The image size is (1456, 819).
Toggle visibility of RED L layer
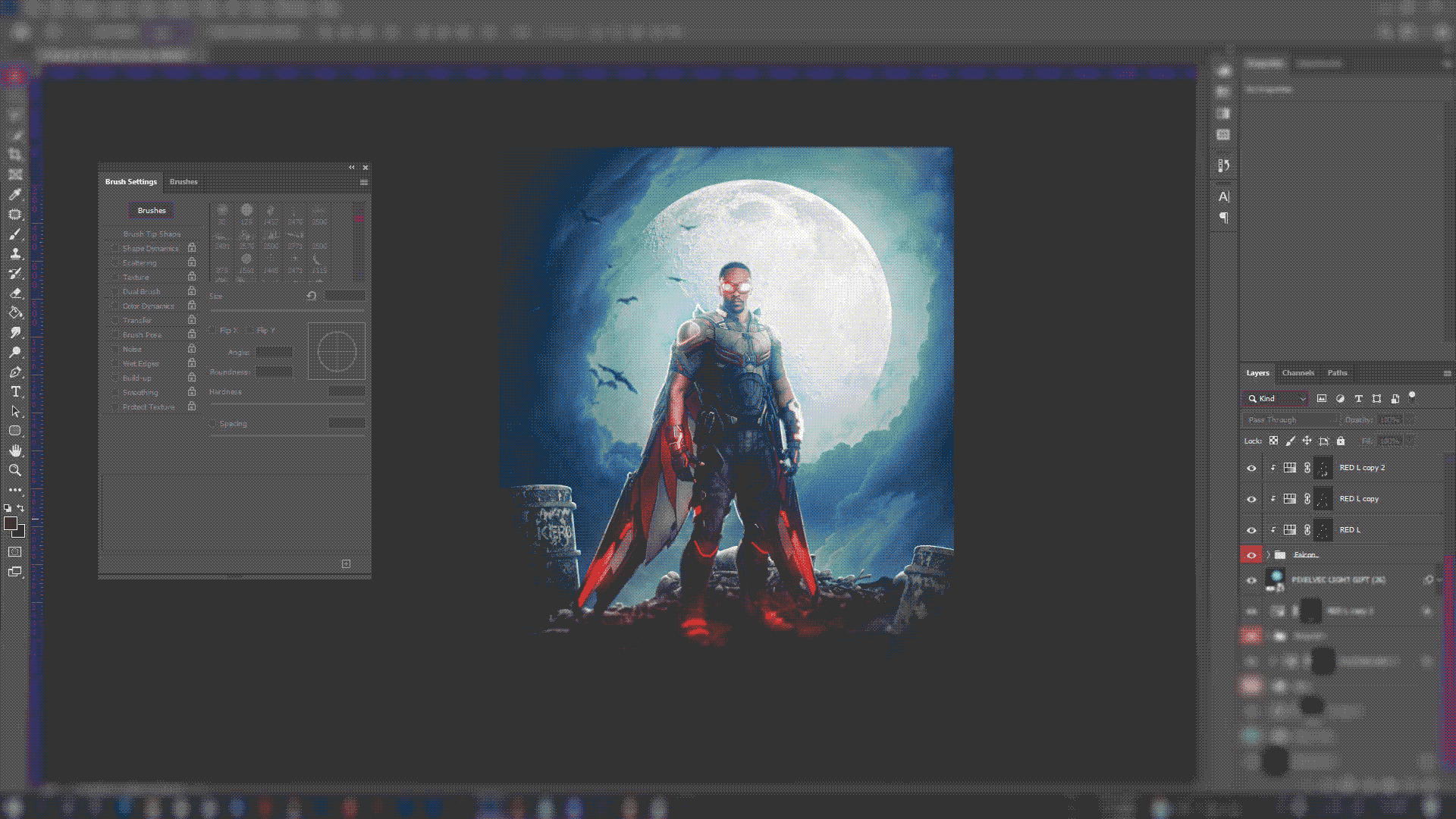click(1251, 530)
